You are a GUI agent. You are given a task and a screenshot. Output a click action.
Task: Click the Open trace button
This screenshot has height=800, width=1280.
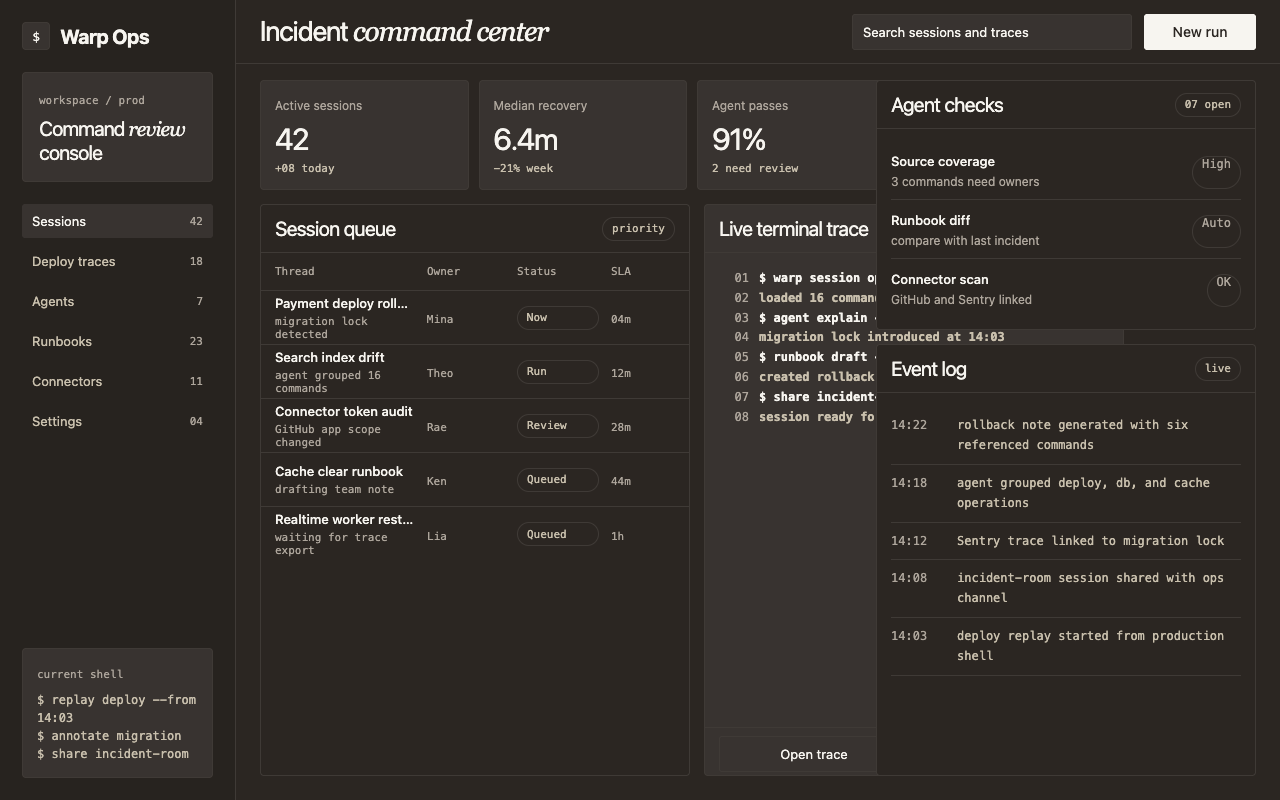[798, 755]
